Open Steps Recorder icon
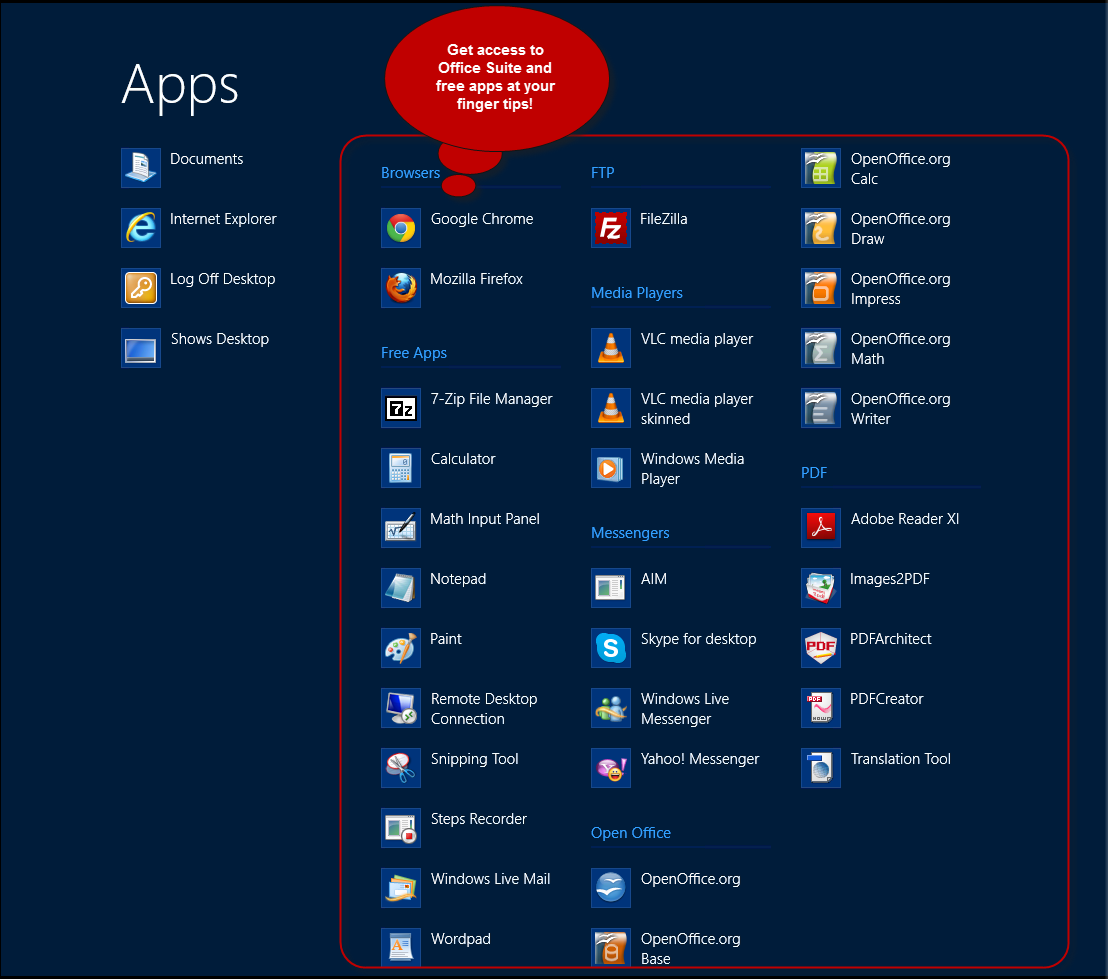1108x979 pixels. [401, 829]
